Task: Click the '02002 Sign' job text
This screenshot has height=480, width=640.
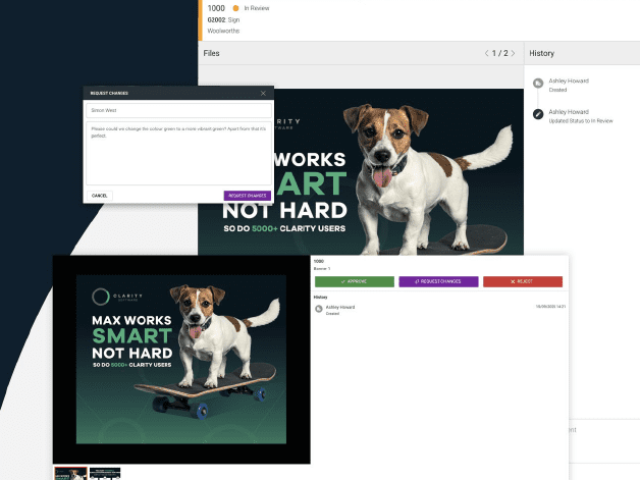Action: pos(224,20)
